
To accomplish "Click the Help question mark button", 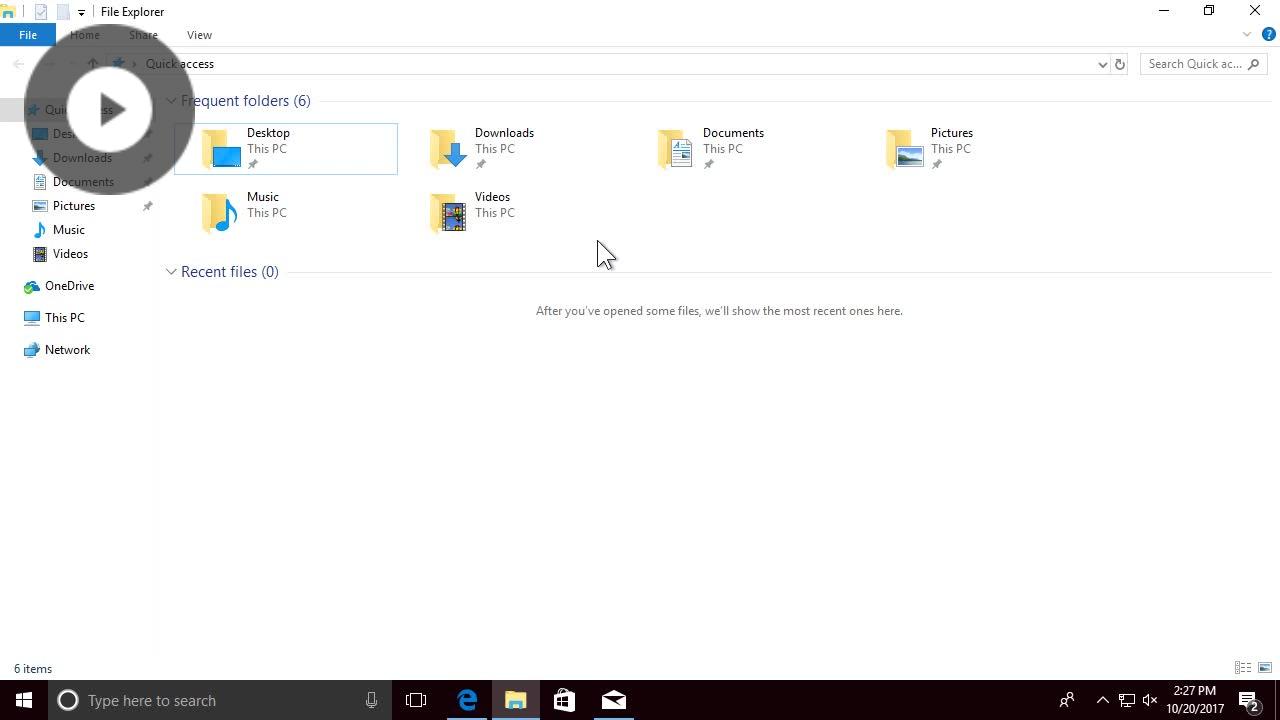I will tap(1268, 33).
